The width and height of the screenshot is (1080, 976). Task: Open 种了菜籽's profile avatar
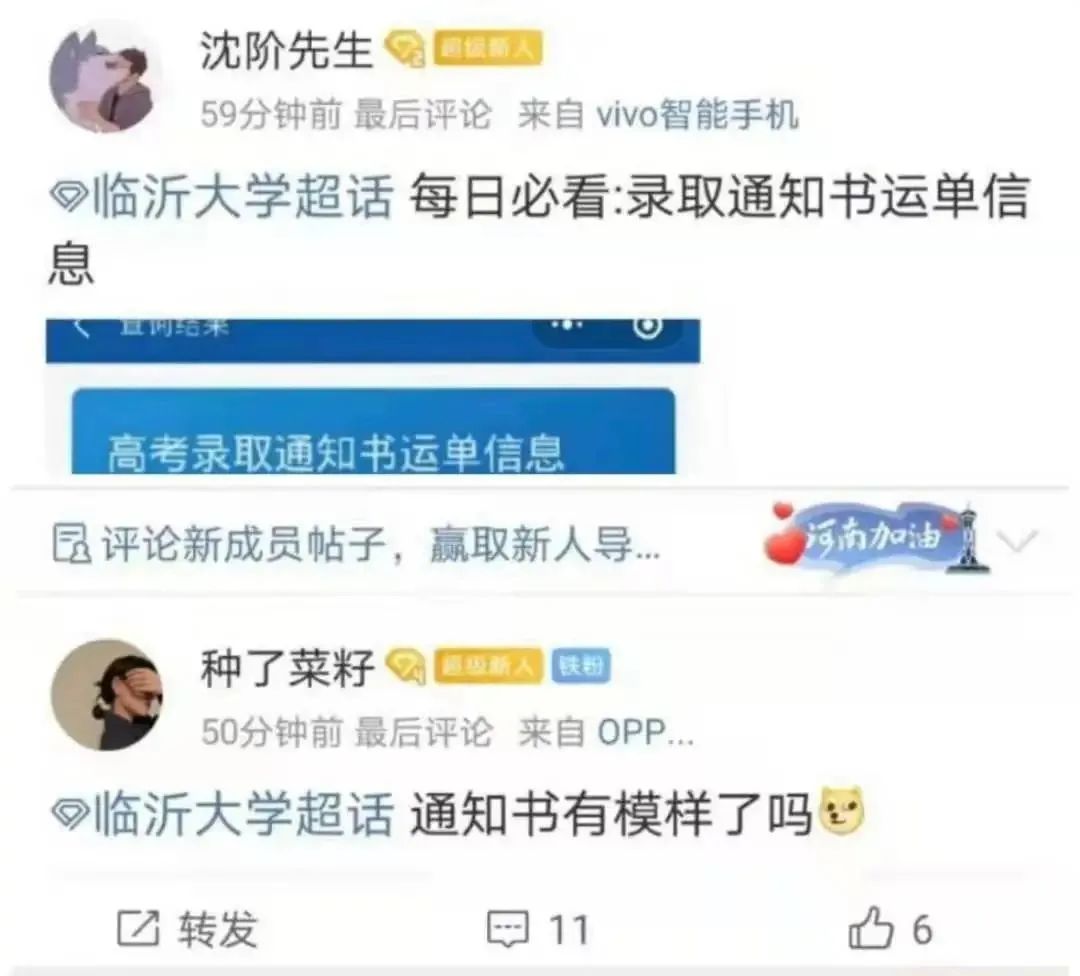(108, 694)
